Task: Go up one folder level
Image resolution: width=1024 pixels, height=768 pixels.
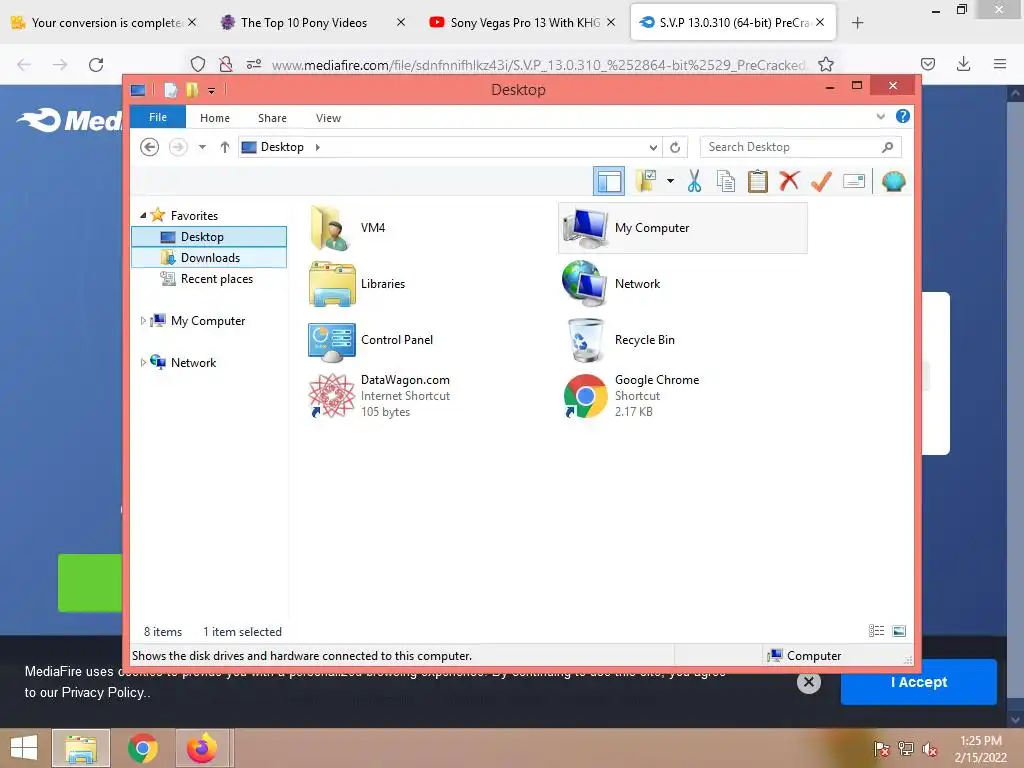Action: pyautogui.click(x=225, y=147)
